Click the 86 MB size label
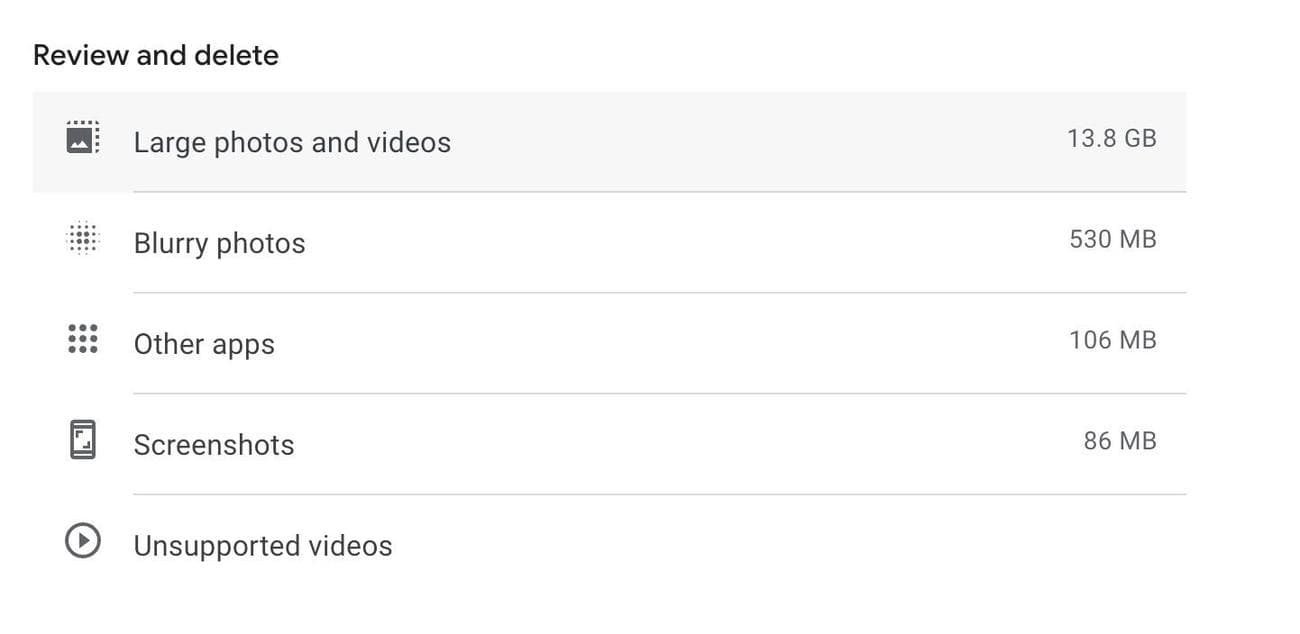The image size is (1300, 634). [1118, 440]
